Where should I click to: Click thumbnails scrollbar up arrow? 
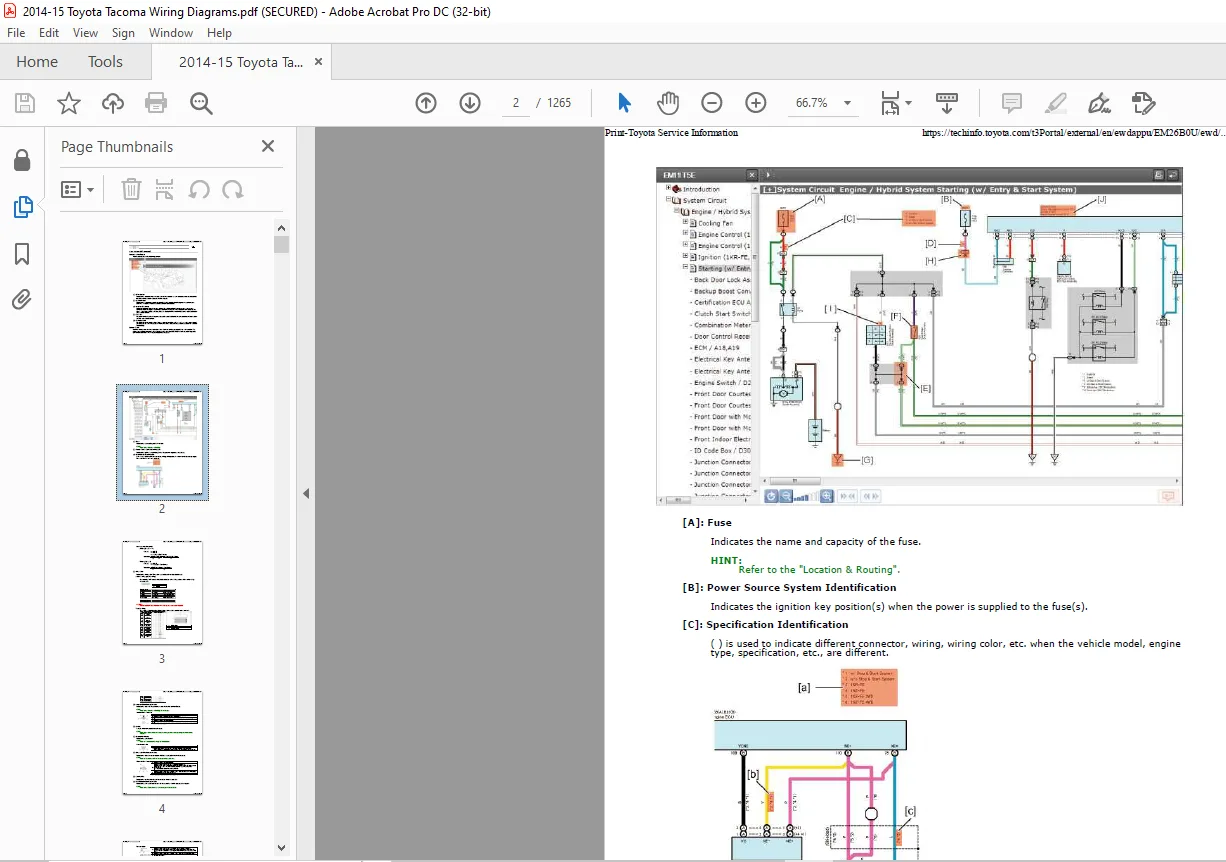point(282,229)
